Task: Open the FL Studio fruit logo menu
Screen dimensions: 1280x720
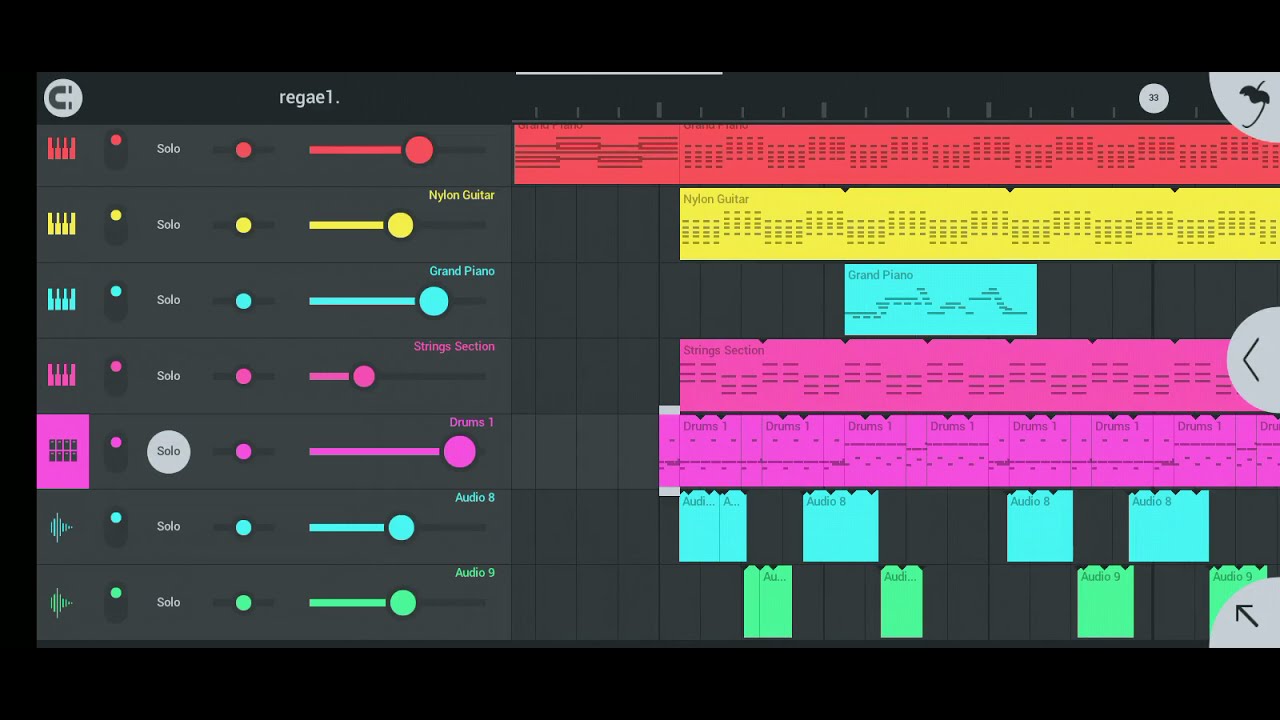Action: (x=1252, y=102)
